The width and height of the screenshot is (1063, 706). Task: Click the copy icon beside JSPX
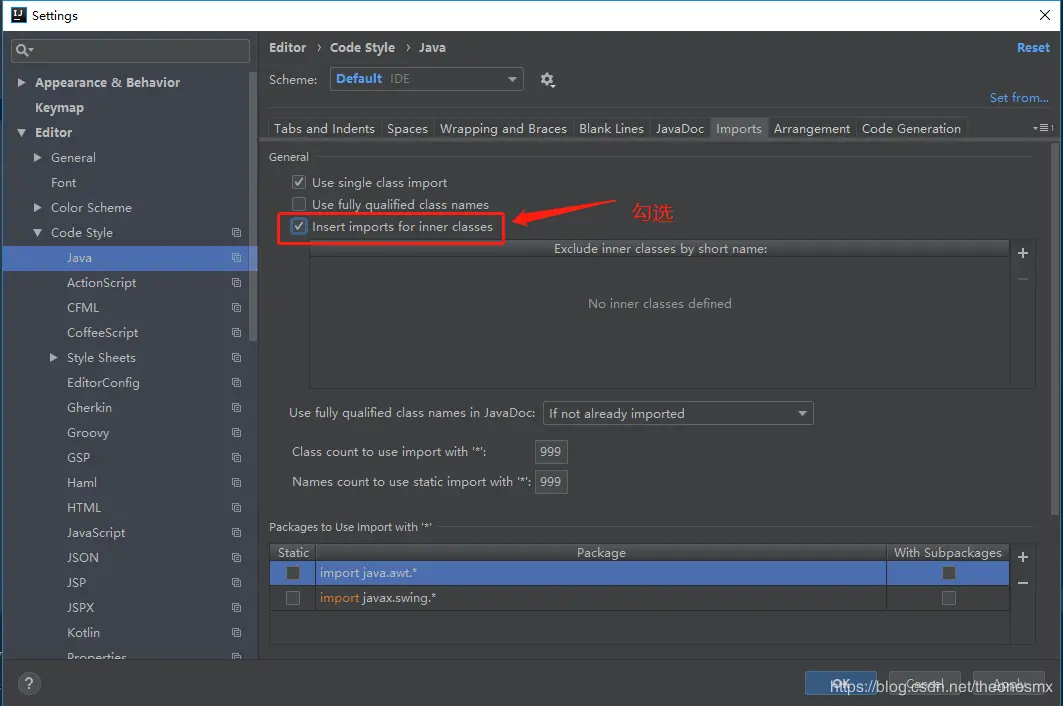click(x=236, y=608)
